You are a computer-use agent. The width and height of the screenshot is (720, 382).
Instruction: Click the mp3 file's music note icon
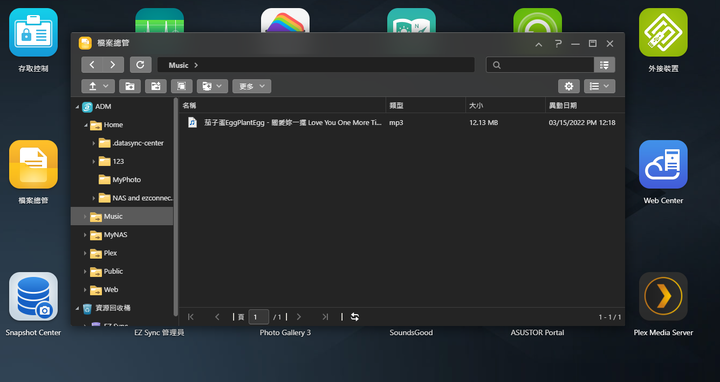coord(192,123)
